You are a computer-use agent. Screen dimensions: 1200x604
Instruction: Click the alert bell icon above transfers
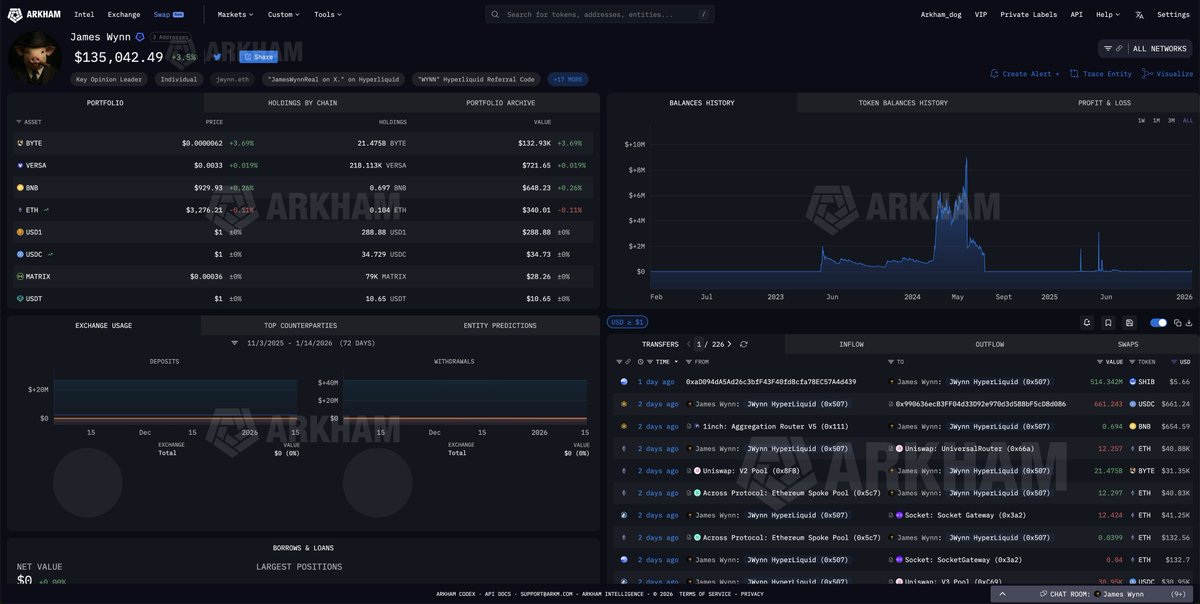tap(1087, 323)
